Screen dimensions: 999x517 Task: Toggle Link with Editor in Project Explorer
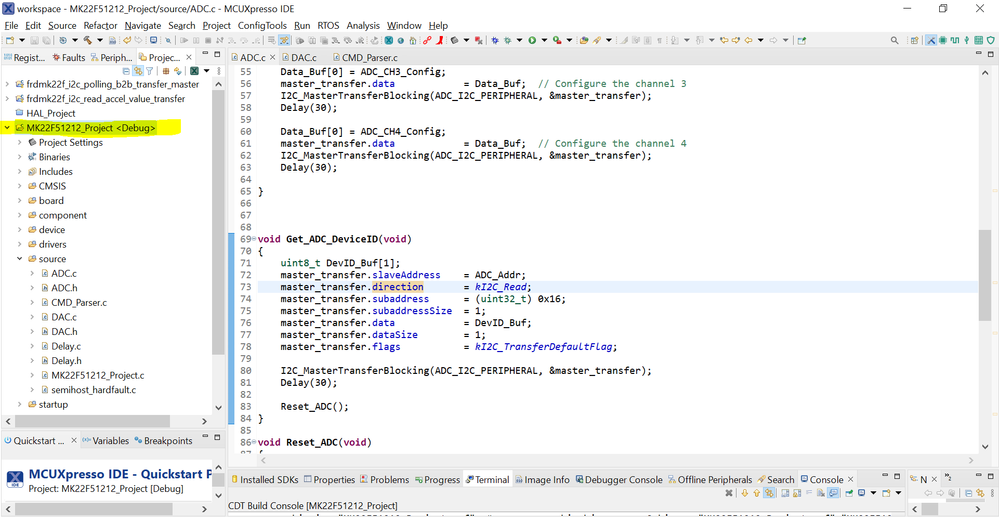click(x=137, y=70)
